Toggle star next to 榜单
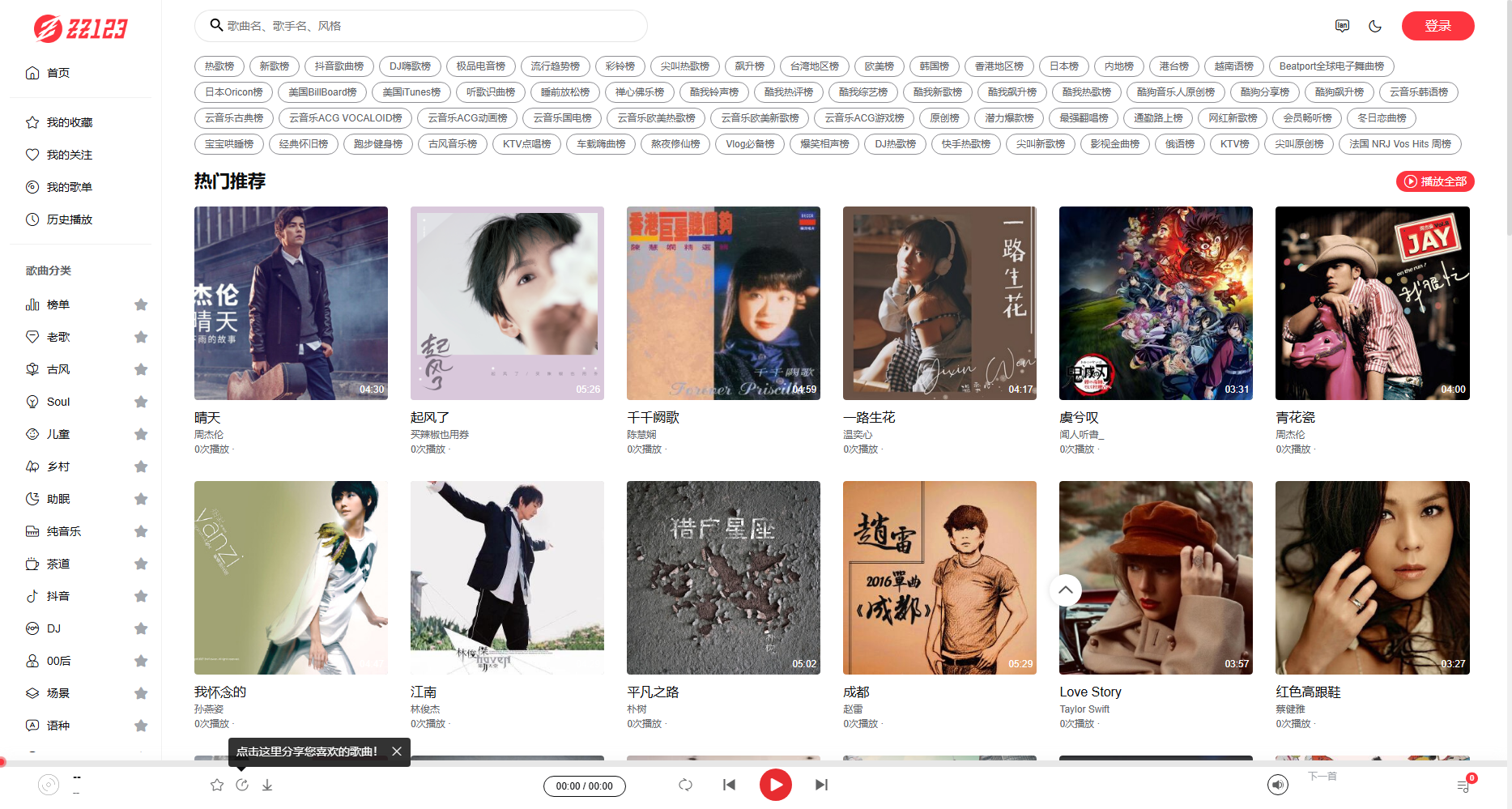This screenshot has height=809, width=1512. 141,304
